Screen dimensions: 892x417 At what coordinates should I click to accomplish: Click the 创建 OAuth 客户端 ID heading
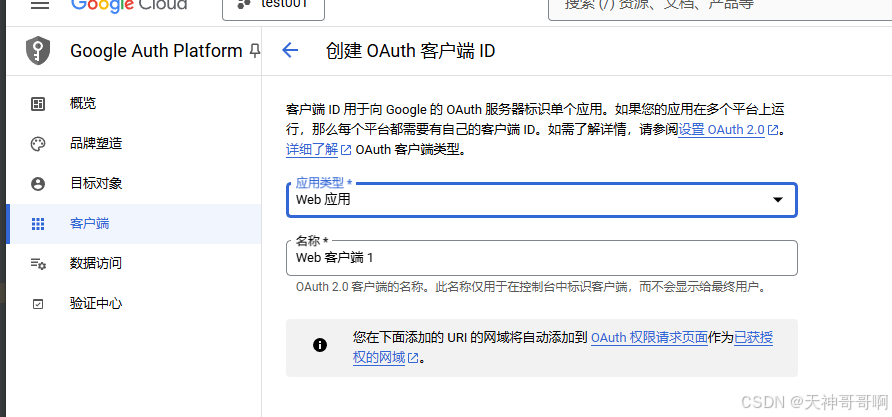click(x=410, y=51)
